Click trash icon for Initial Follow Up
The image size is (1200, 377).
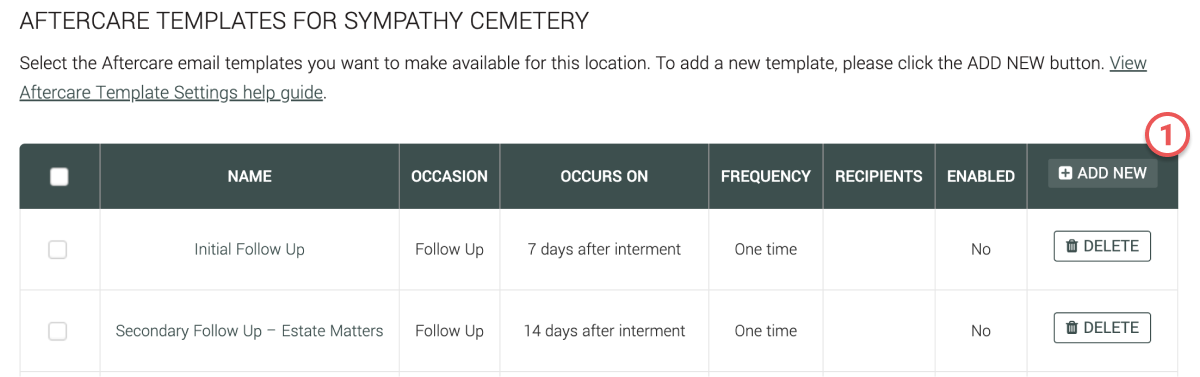click(1071, 246)
